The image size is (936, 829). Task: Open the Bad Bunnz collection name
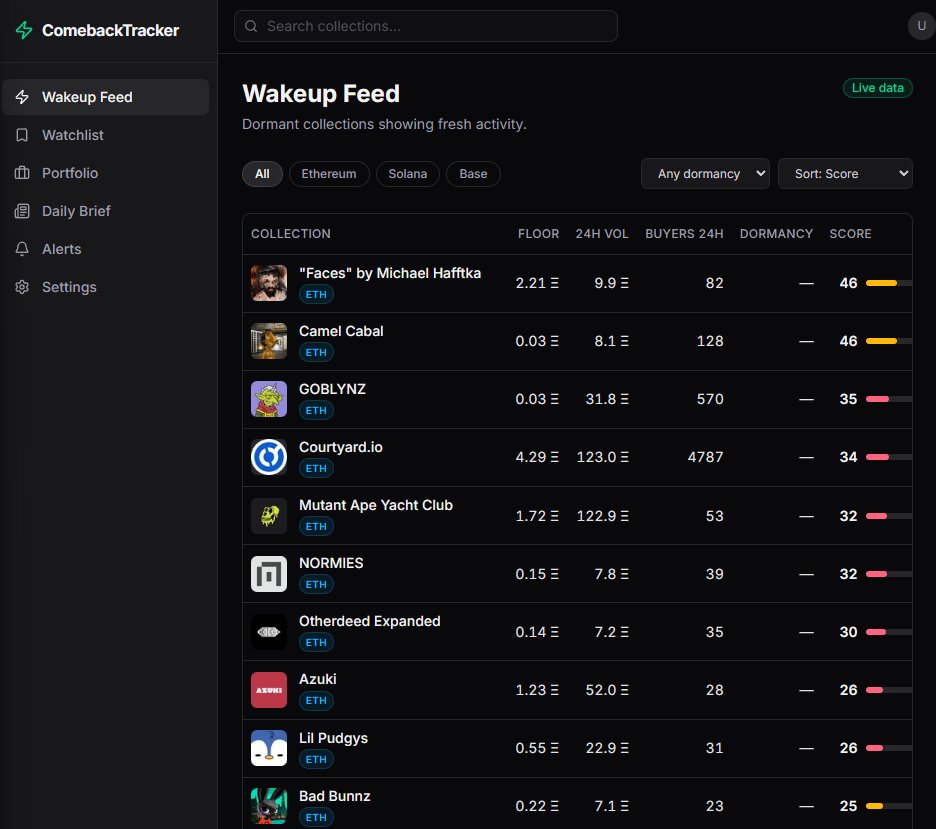click(x=334, y=796)
